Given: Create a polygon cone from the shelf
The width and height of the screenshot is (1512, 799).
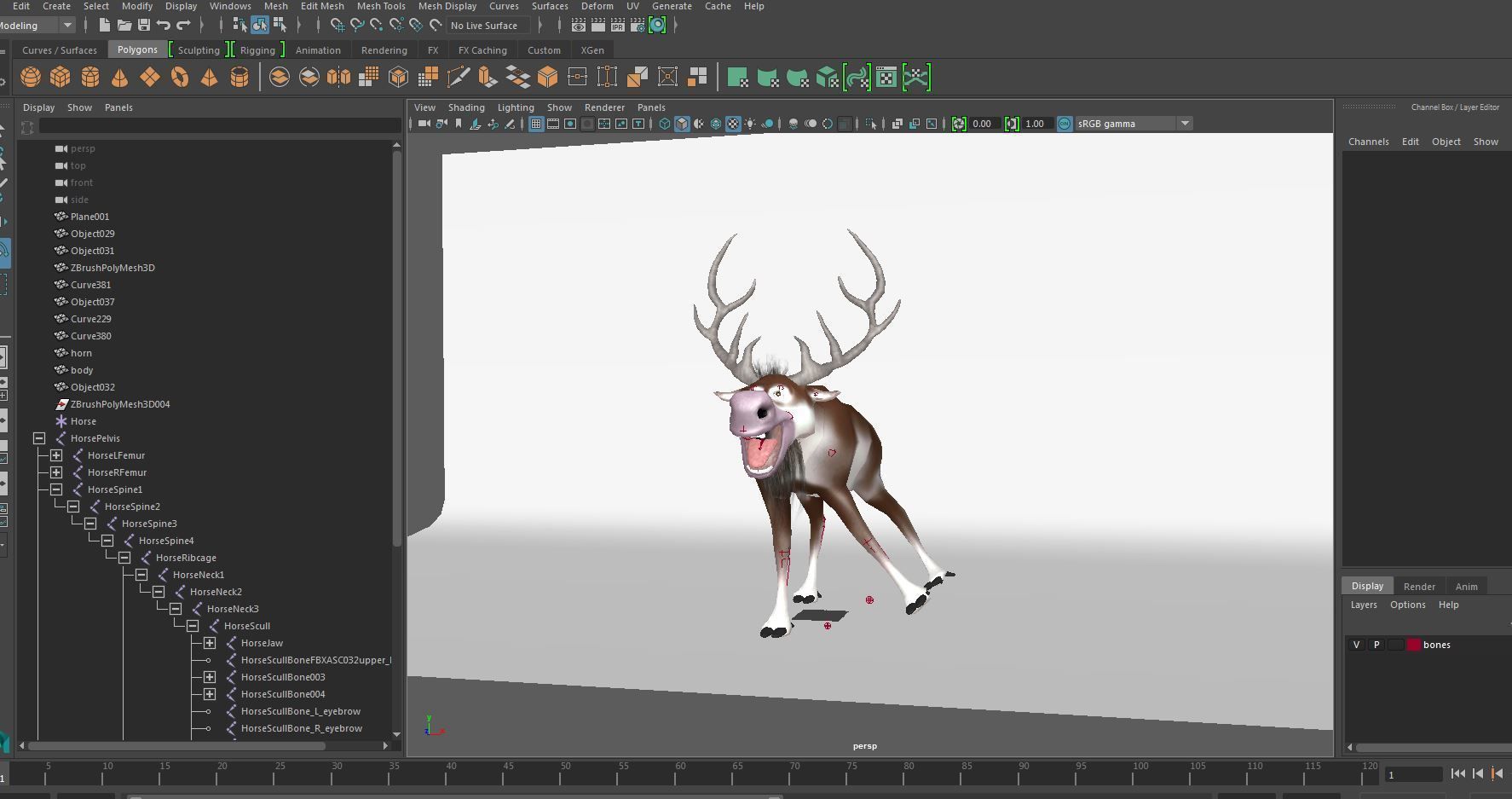Looking at the screenshot, I should click(120, 78).
